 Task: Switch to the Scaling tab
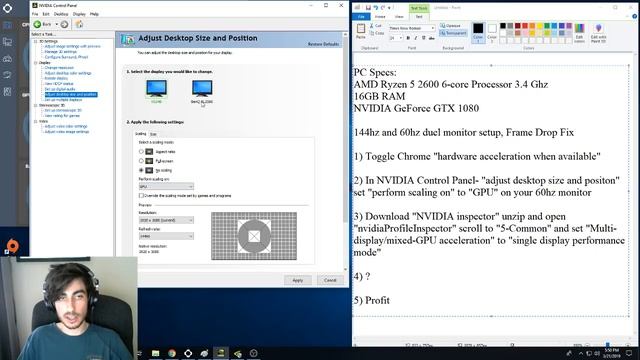pos(141,134)
